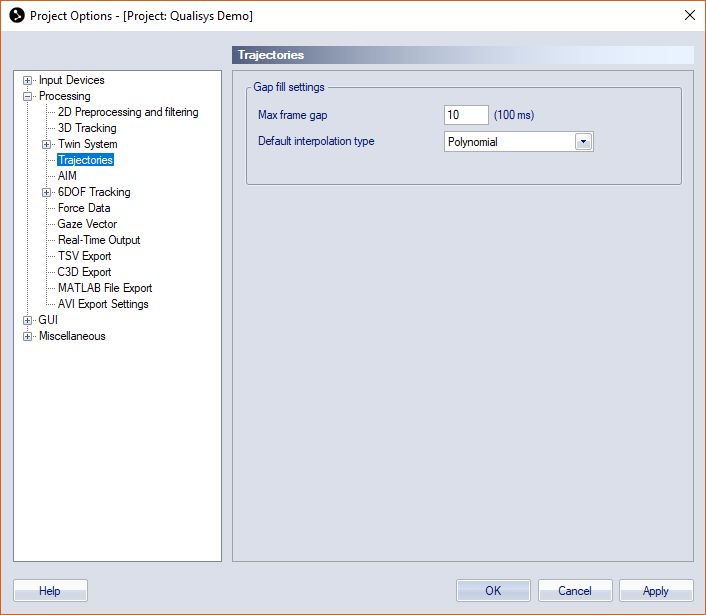The image size is (706, 615).
Task: Collapse the Processing tree node
Action: [27, 96]
